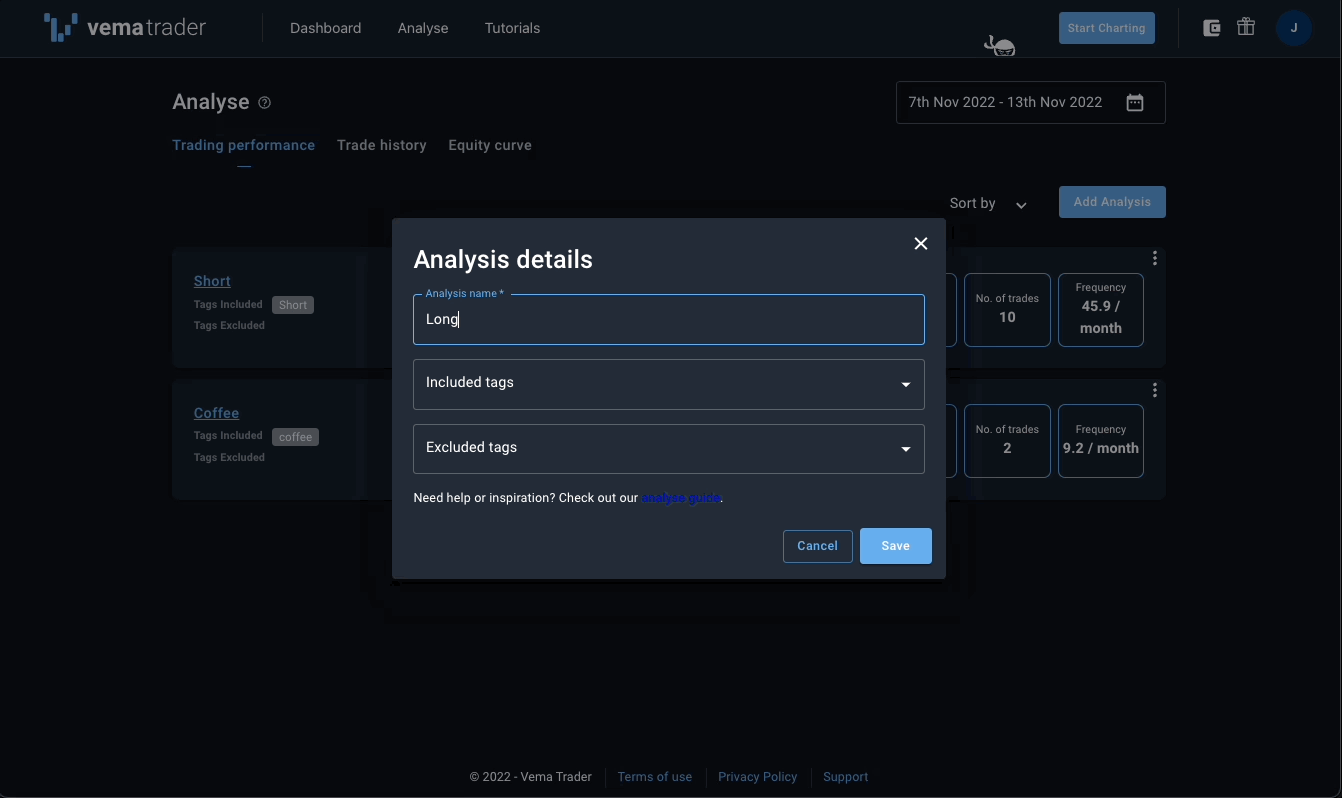Open Privacy Policy footer link
The height and width of the screenshot is (798, 1342).
pos(758,777)
